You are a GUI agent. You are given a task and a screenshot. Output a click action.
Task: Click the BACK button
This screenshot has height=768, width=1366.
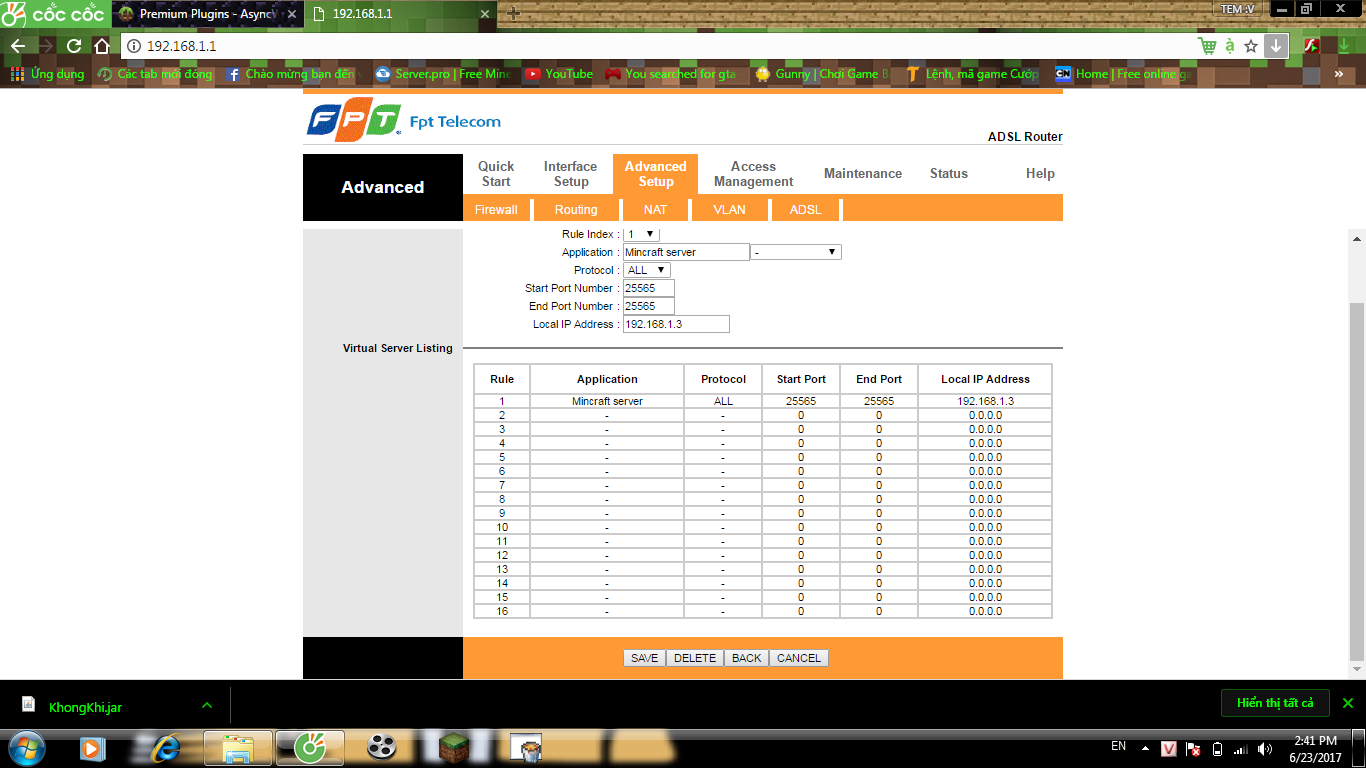click(747, 658)
